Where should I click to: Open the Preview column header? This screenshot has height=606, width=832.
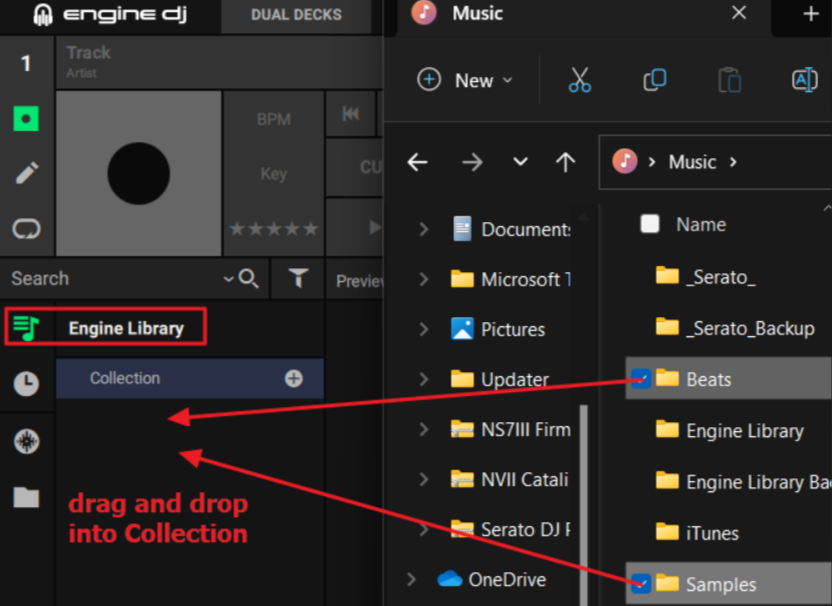[359, 280]
